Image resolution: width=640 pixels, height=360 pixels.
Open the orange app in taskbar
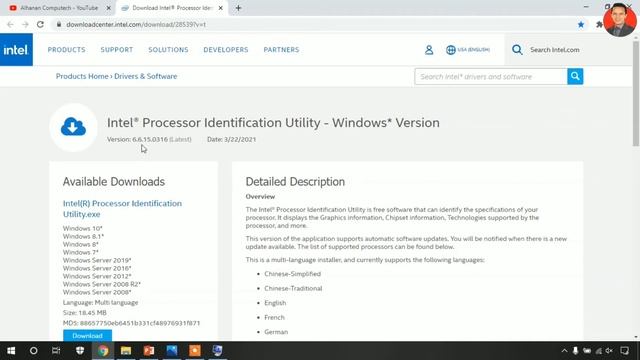click(195, 351)
